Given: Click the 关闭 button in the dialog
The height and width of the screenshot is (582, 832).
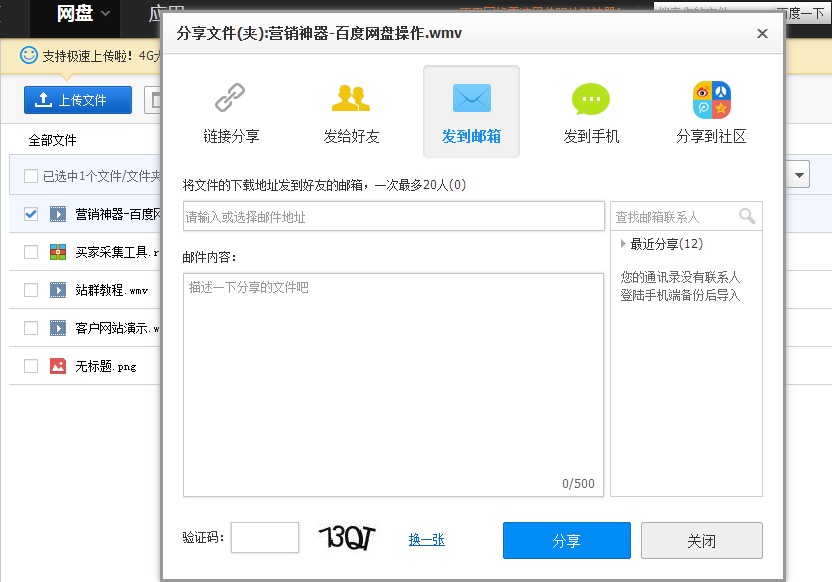Looking at the screenshot, I should pos(701,541).
